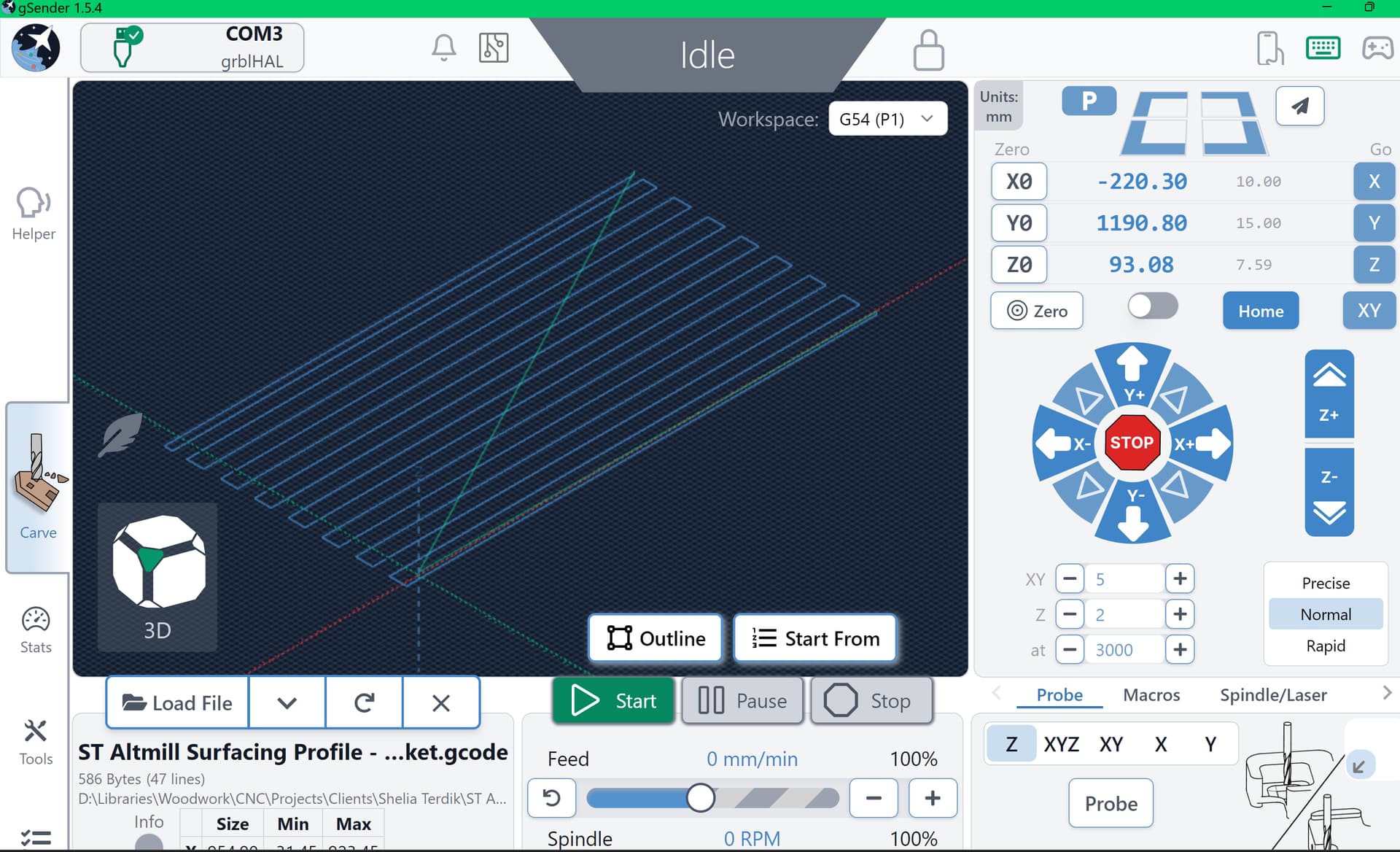
Task: Click the keyboard shortcuts icon
Action: pyautogui.click(x=1323, y=48)
